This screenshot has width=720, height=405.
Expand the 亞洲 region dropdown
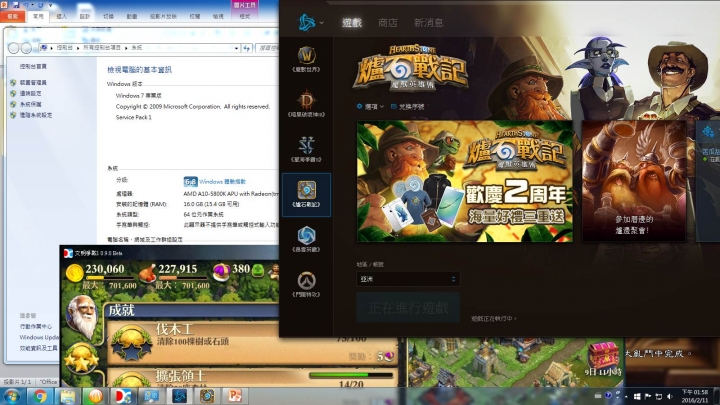[408, 279]
